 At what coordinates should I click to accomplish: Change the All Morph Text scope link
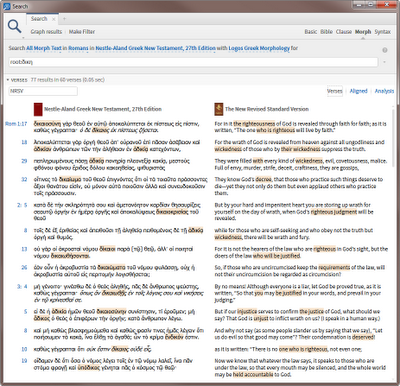[x=44, y=48]
